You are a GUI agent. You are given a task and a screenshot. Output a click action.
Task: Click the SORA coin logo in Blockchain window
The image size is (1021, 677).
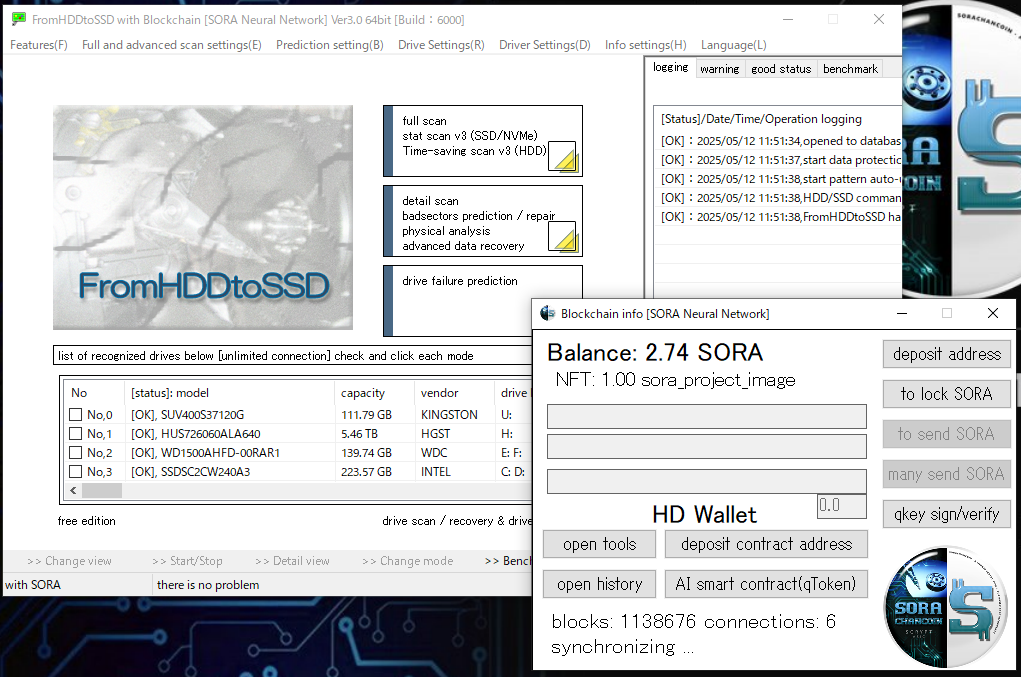tap(945, 607)
